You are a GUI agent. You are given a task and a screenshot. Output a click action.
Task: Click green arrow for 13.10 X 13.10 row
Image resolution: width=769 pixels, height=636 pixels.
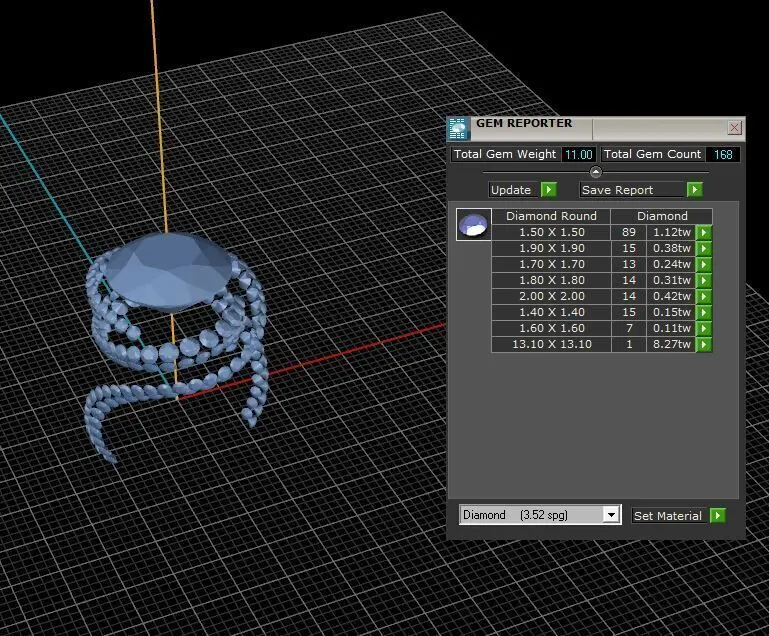[704, 344]
